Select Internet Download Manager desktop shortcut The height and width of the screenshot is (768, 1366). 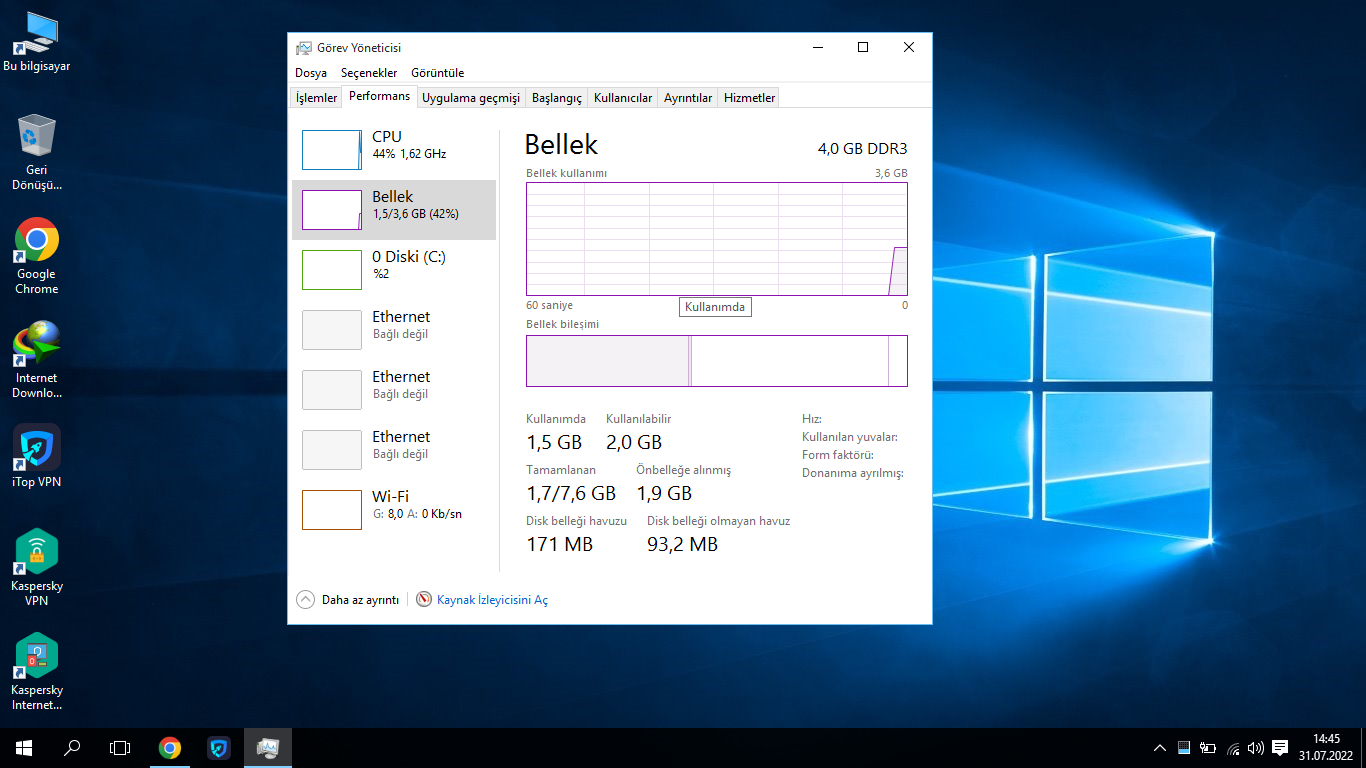[37, 361]
